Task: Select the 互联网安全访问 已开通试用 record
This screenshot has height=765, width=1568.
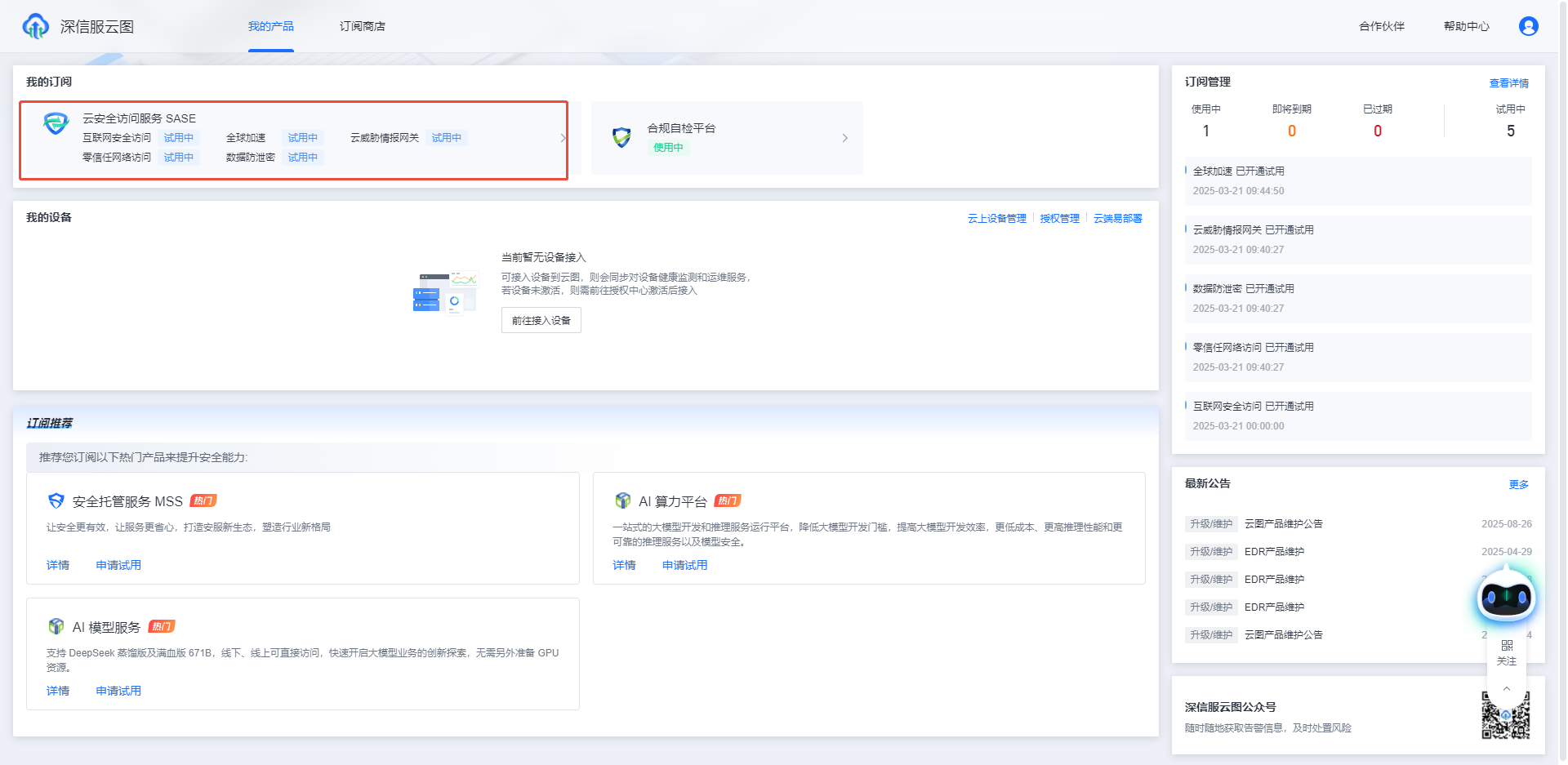Action: [1358, 416]
